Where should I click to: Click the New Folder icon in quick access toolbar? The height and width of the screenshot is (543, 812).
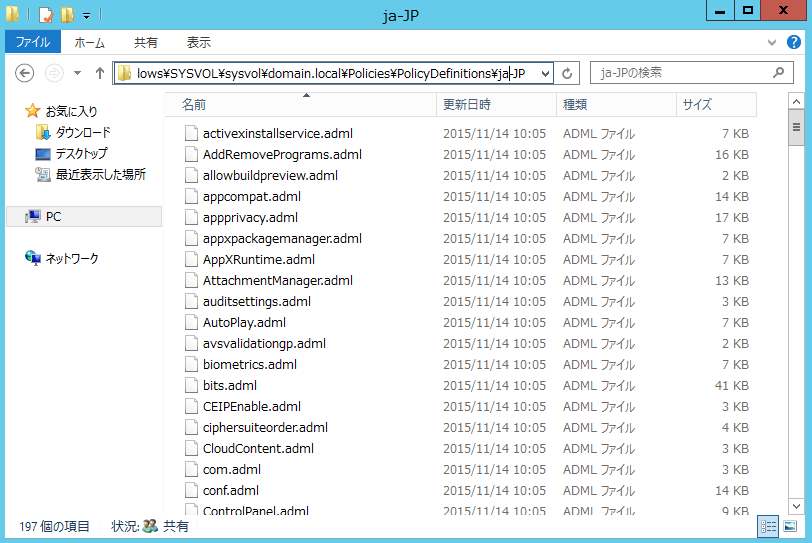[x=67, y=15]
